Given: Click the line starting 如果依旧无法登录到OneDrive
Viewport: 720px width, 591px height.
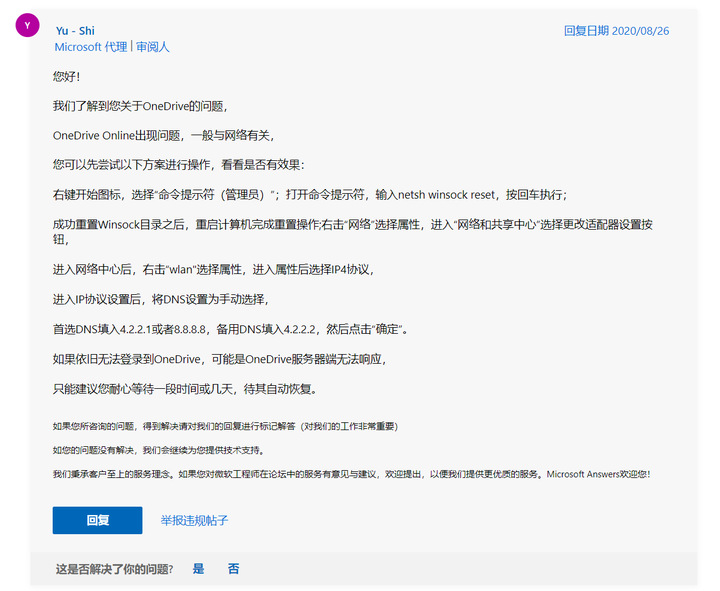Looking at the screenshot, I should click(x=219, y=359).
